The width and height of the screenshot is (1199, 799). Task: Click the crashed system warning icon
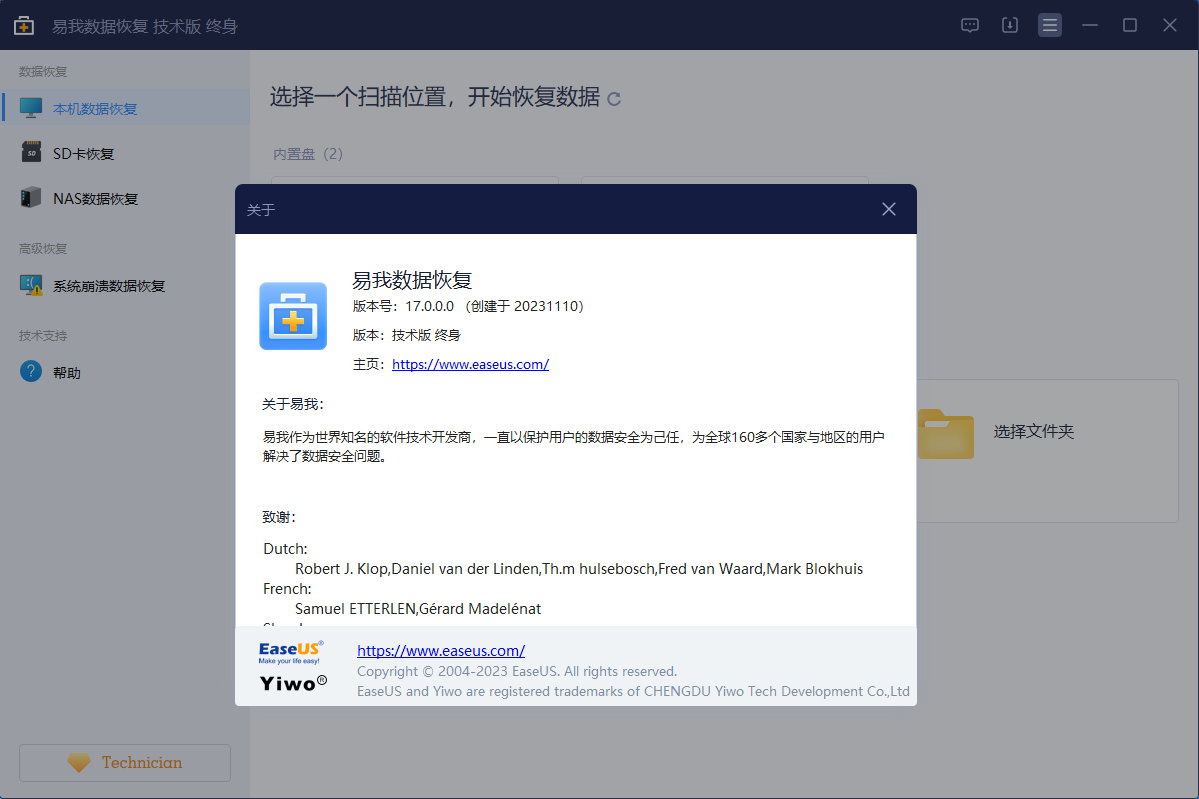(x=31, y=285)
